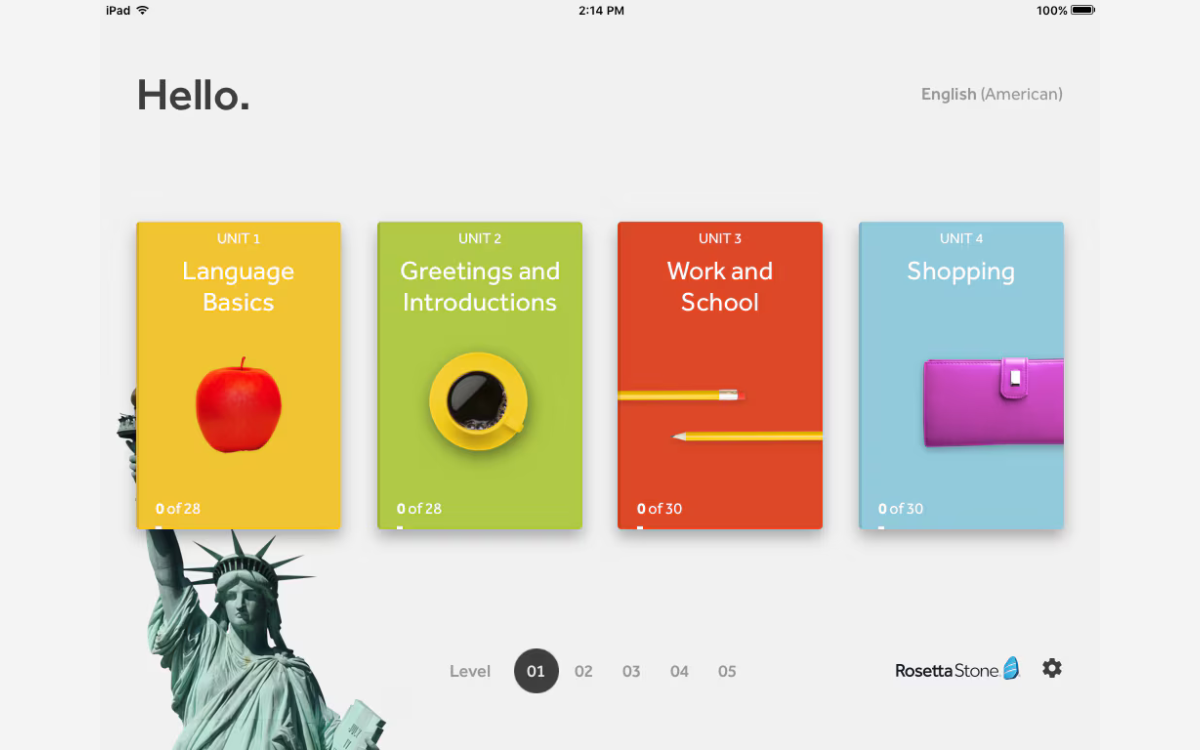The width and height of the screenshot is (1200, 750).
Task: Tap the battery icon in status bar
Action: click(x=1082, y=10)
